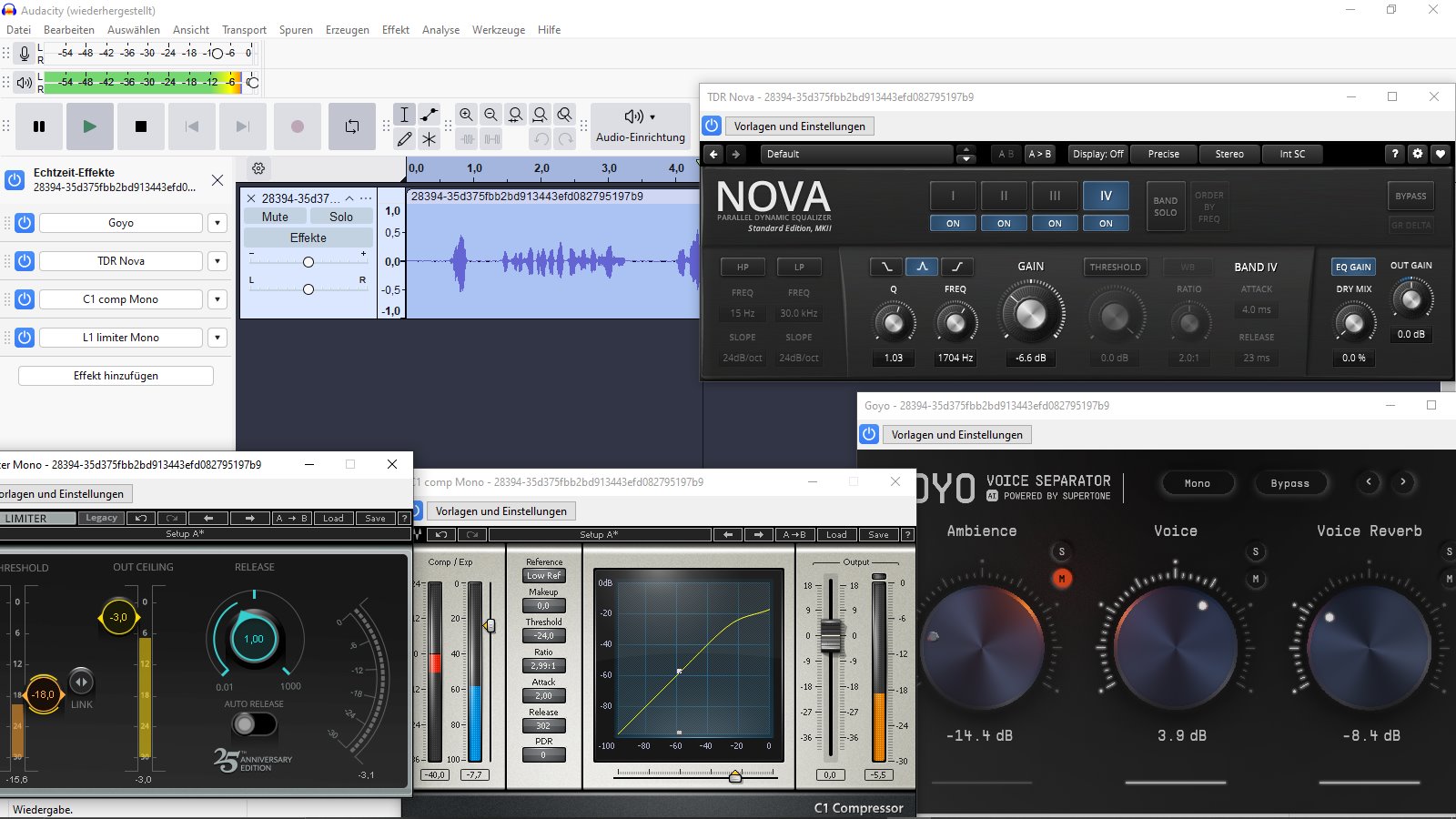Click the green Play button
The width and height of the screenshot is (1456, 819).
90,126
